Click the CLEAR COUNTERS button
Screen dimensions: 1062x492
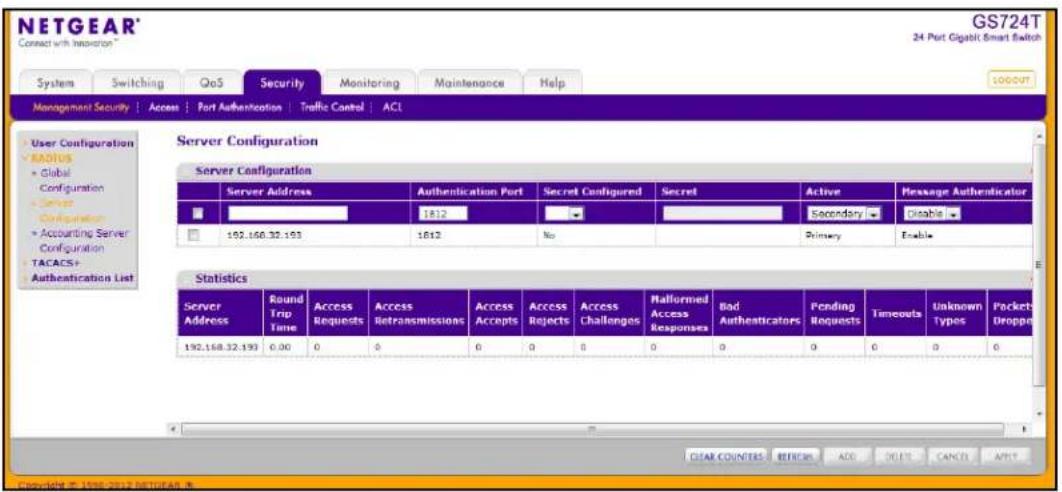(725, 456)
